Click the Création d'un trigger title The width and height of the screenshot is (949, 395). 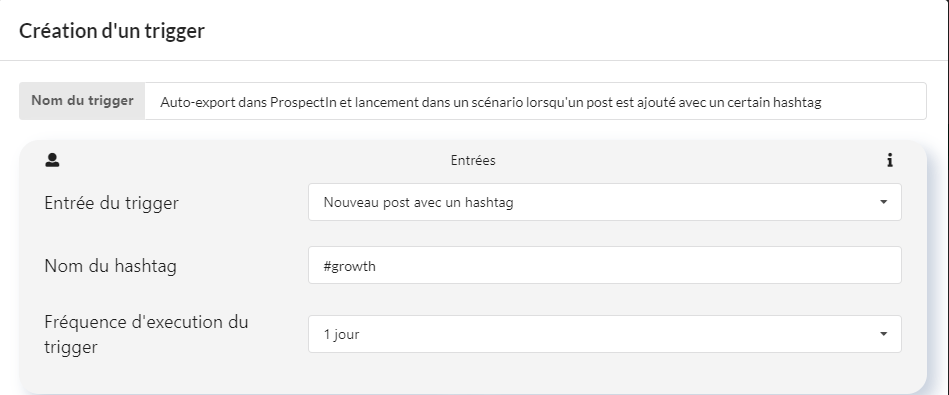click(x=112, y=31)
